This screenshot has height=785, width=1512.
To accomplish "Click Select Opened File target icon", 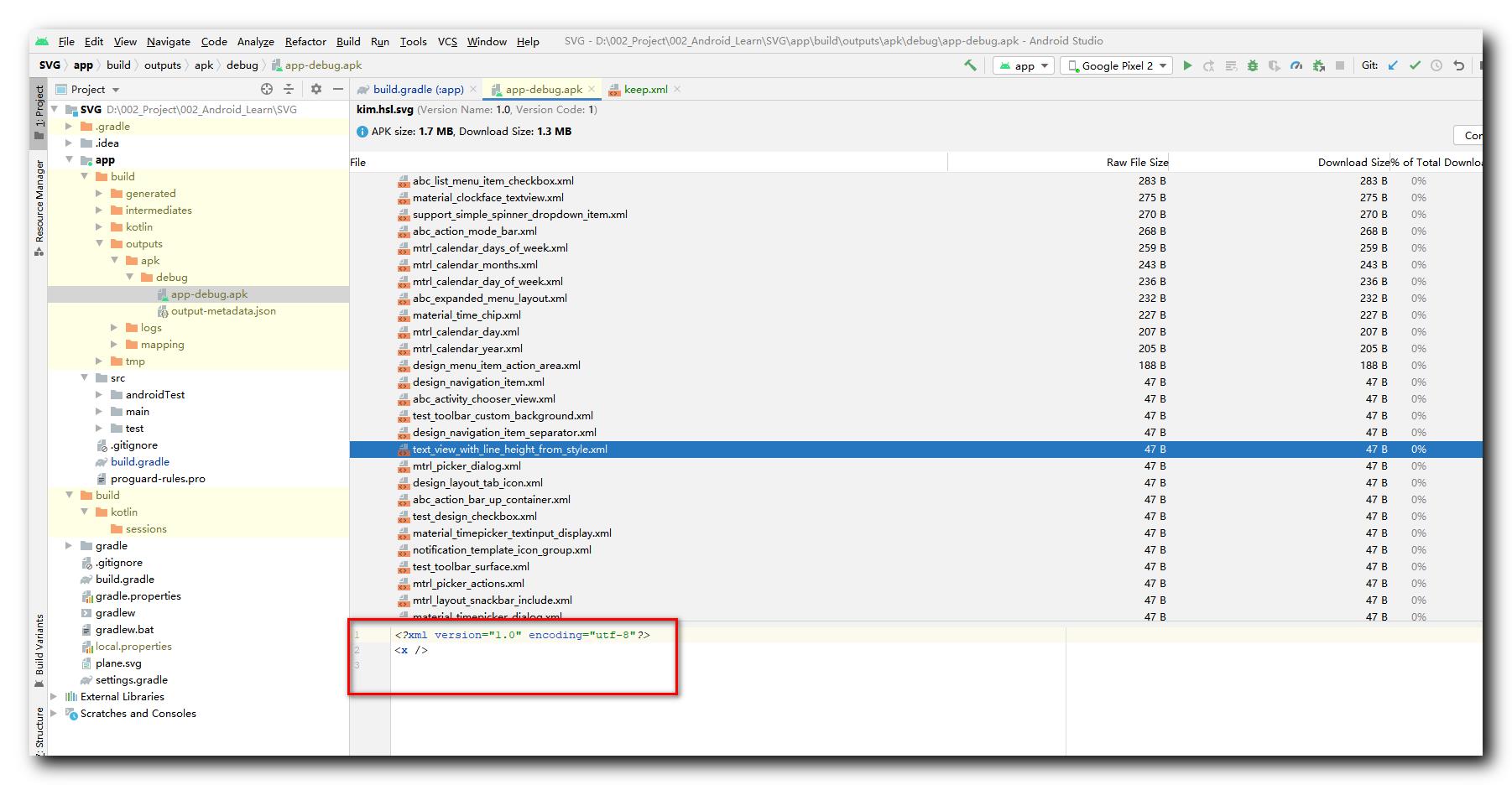I will [x=267, y=89].
